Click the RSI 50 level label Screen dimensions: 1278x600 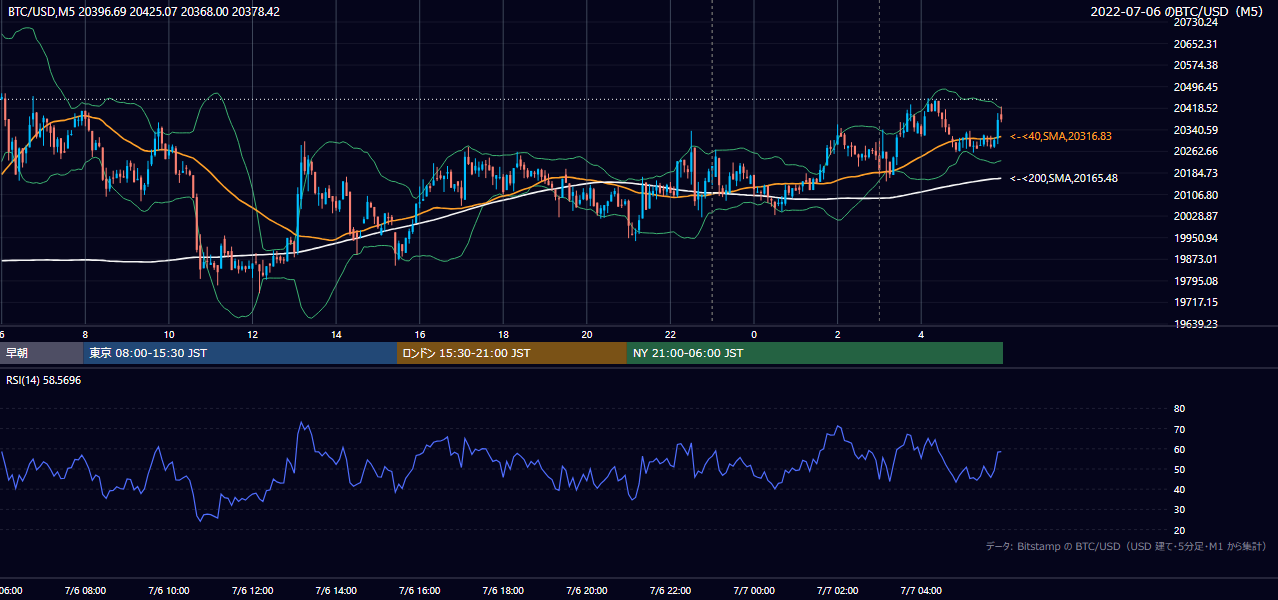tap(1179, 469)
